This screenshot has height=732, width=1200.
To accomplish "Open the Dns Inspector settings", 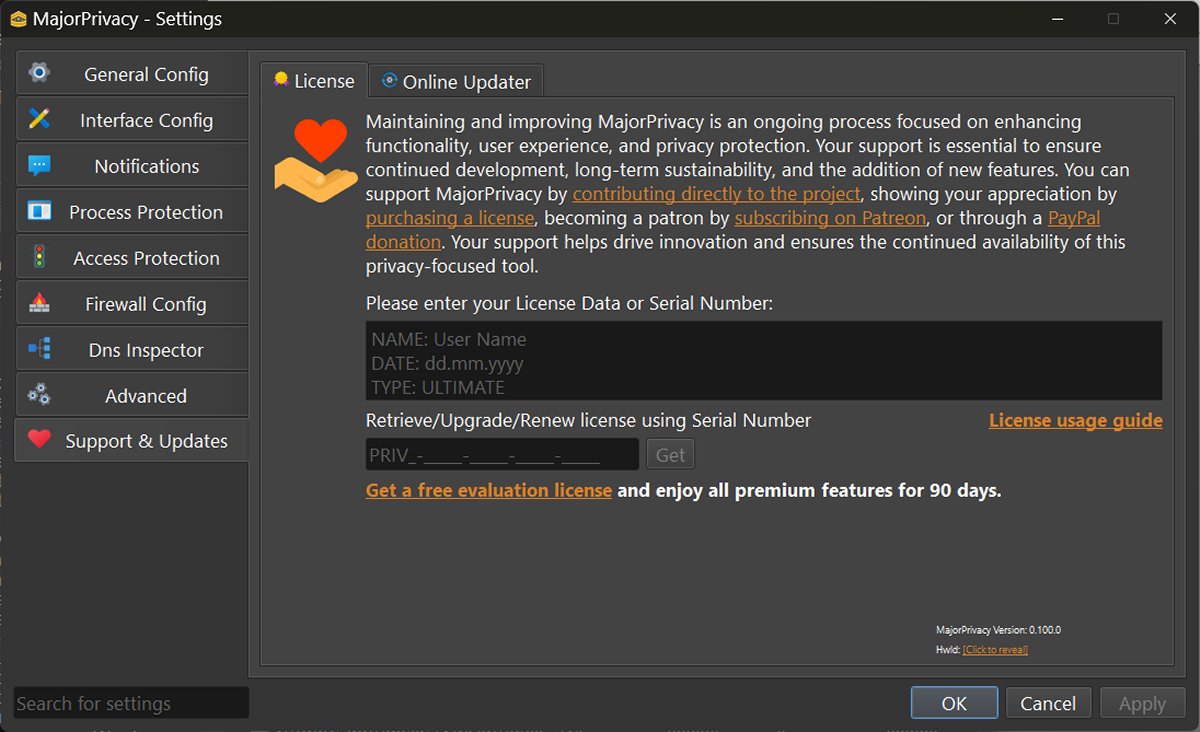I will tap(132, 350).
